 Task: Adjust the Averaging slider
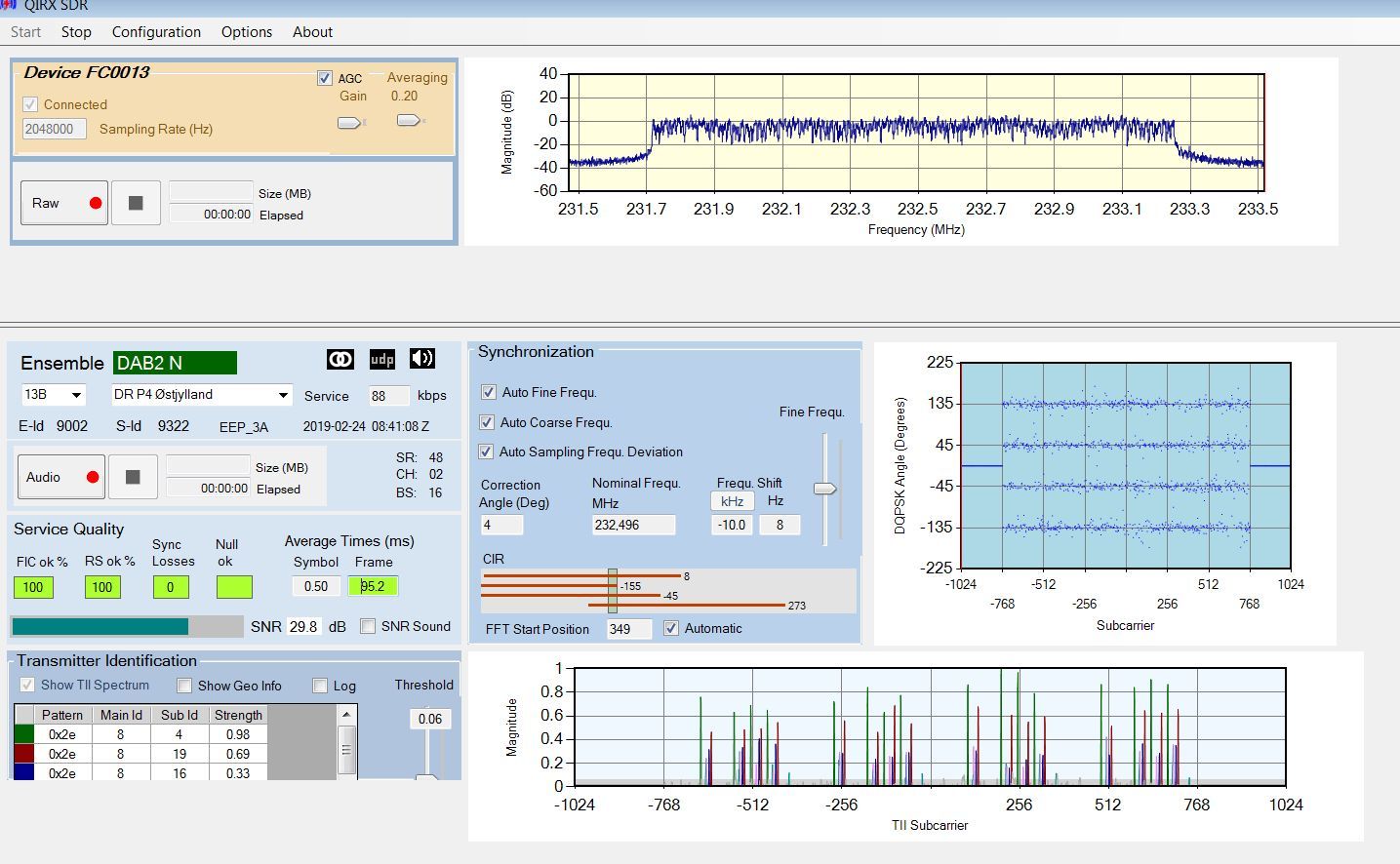[x=408, y=121]
